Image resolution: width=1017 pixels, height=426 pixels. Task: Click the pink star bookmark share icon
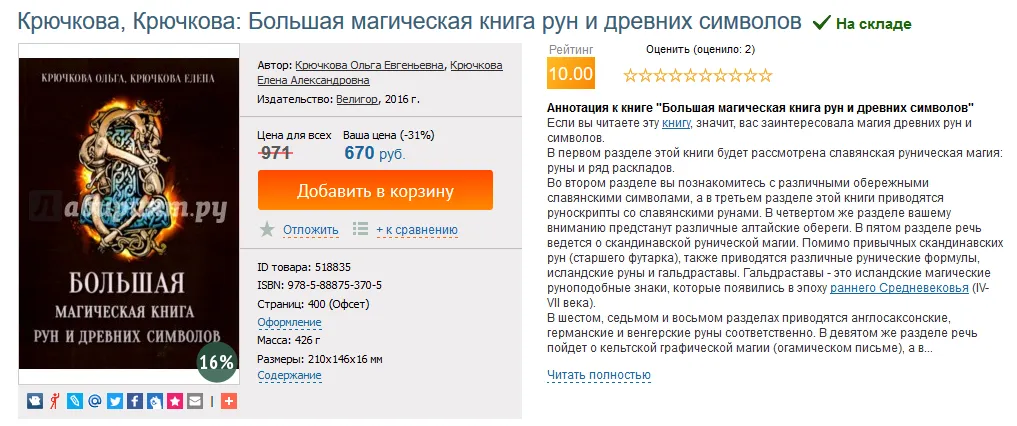pos(175,401)
